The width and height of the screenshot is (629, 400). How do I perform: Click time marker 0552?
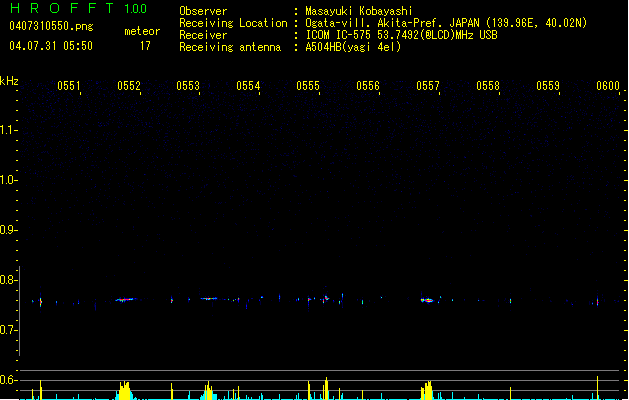click(129, 86)
